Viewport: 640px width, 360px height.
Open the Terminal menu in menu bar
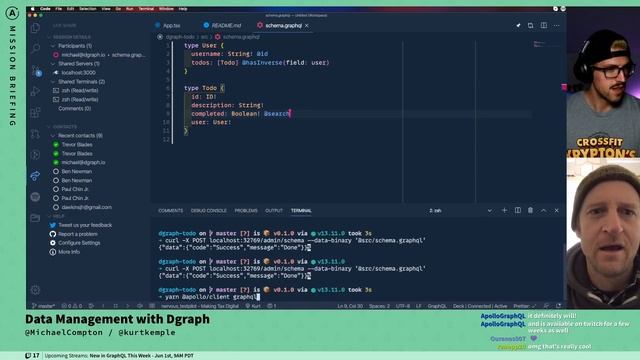pos(147,9)
